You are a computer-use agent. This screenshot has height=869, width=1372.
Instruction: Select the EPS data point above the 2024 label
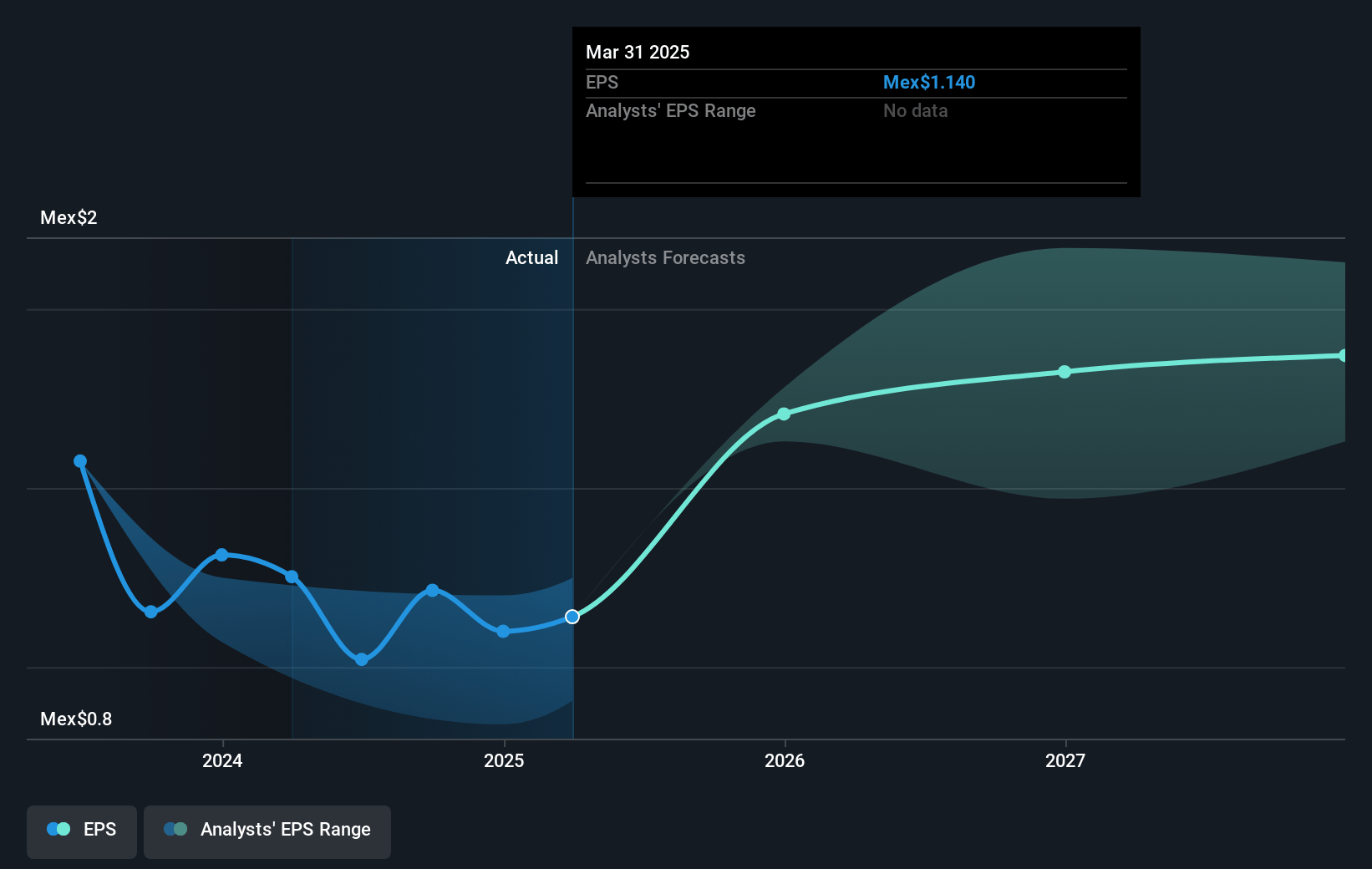pyautogui.click(x=221, y=555)
